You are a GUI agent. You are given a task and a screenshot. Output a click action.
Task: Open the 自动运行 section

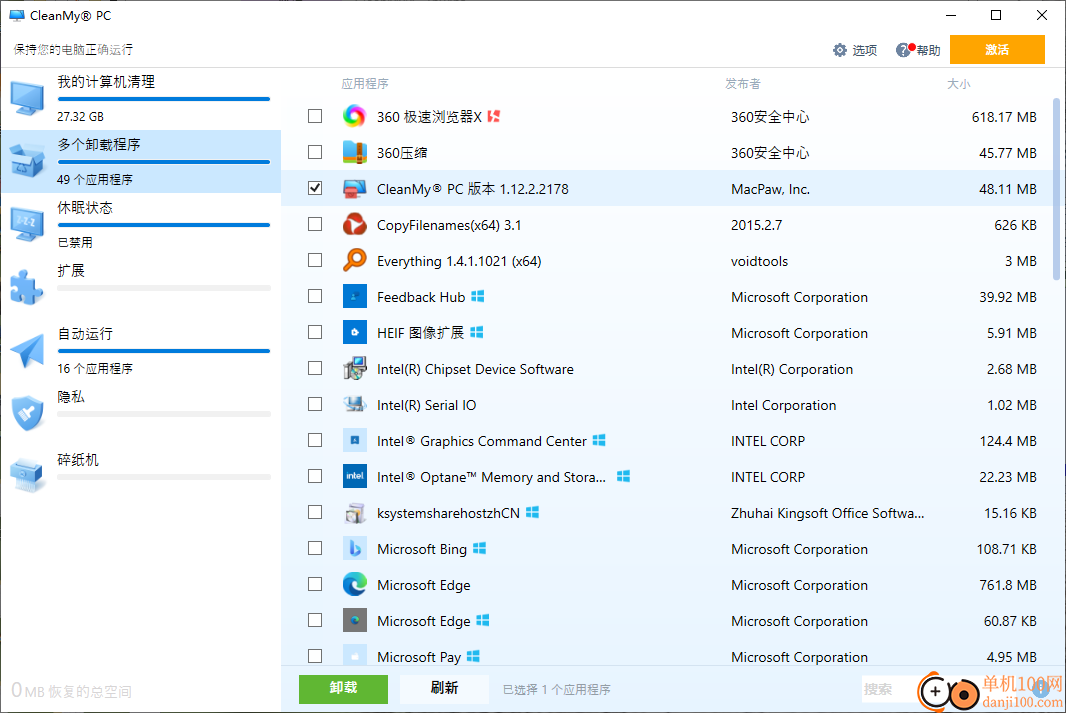tap(141, 351)
